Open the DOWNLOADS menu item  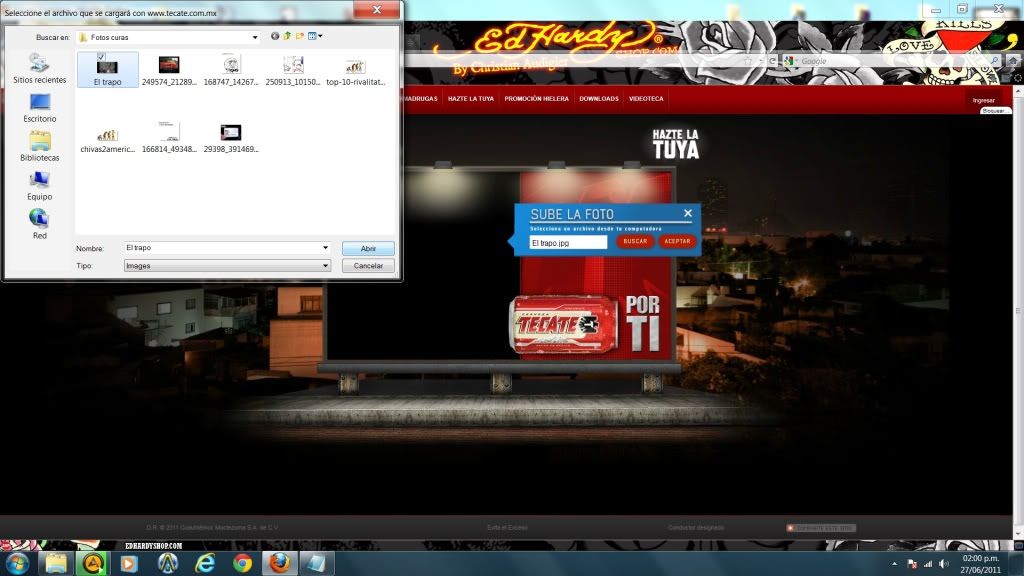pos(599,99)
